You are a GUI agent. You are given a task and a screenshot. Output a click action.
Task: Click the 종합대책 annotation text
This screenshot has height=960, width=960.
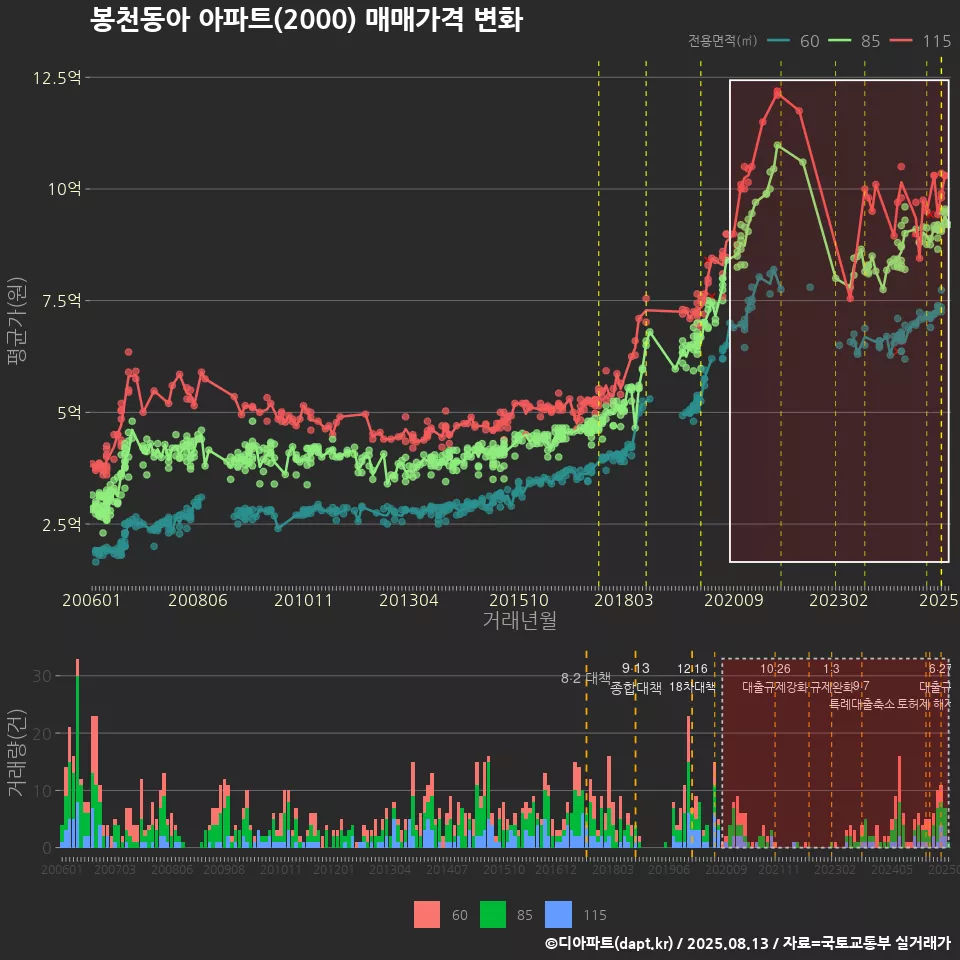click(x=636, y=688)
